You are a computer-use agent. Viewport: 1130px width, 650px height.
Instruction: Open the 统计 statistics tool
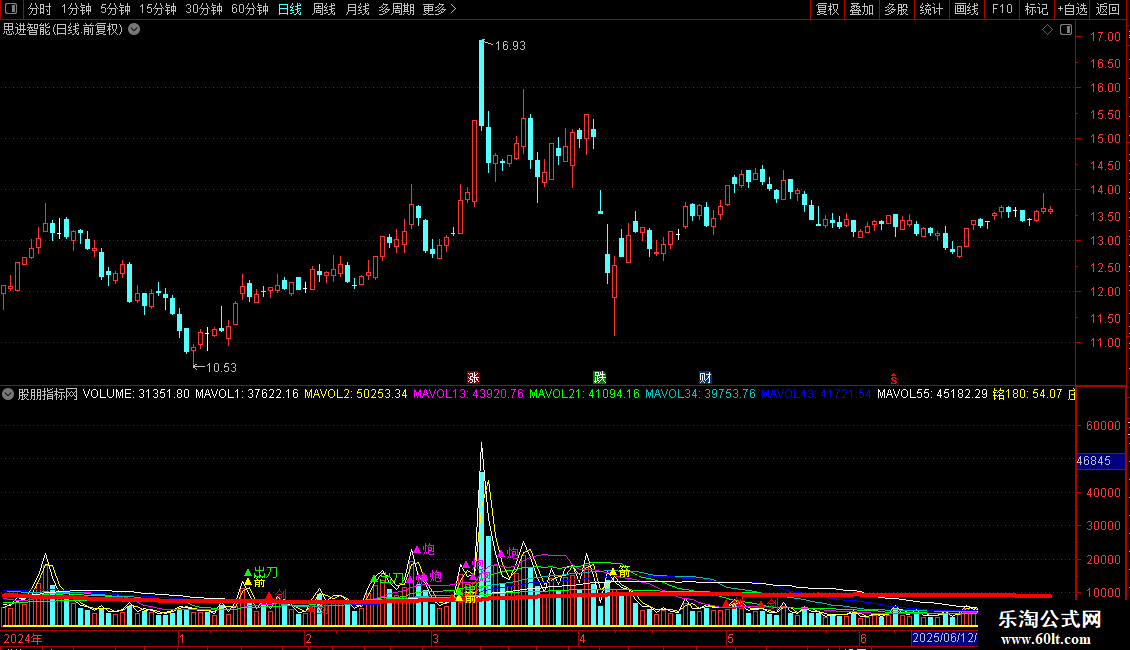point(931,9)
